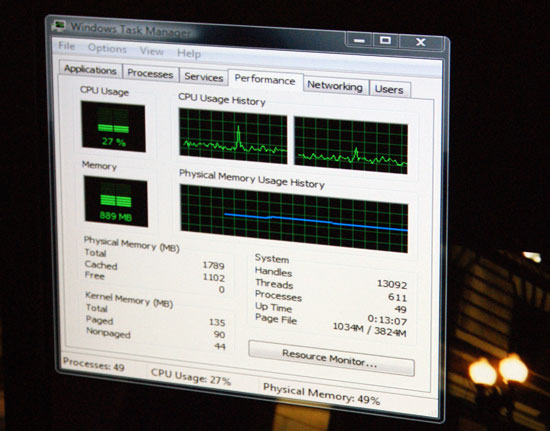Select the Performance tab
The width and height of the screenshot is (550, 431).
pyautogui.click(x=265, y=80)
